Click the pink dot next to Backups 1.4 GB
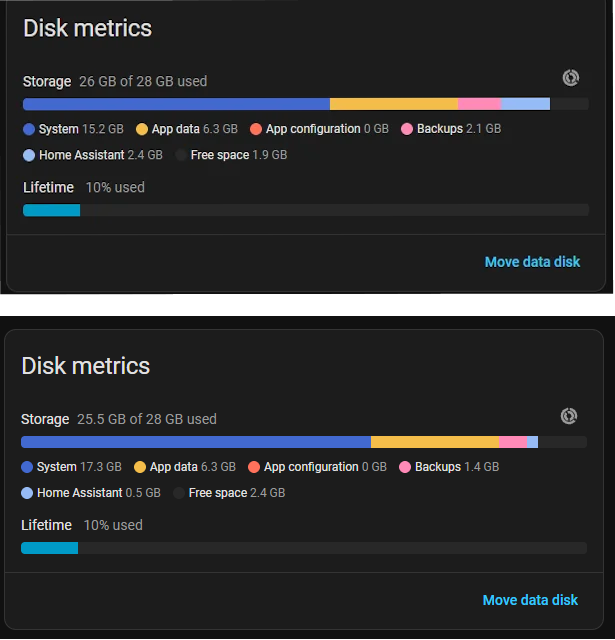 coord(405,467)
